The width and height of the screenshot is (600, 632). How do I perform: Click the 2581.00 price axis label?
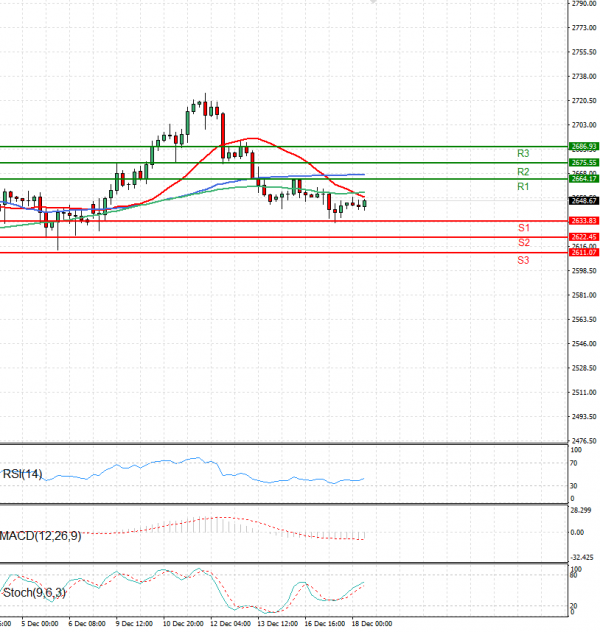(x=584, y=295)
